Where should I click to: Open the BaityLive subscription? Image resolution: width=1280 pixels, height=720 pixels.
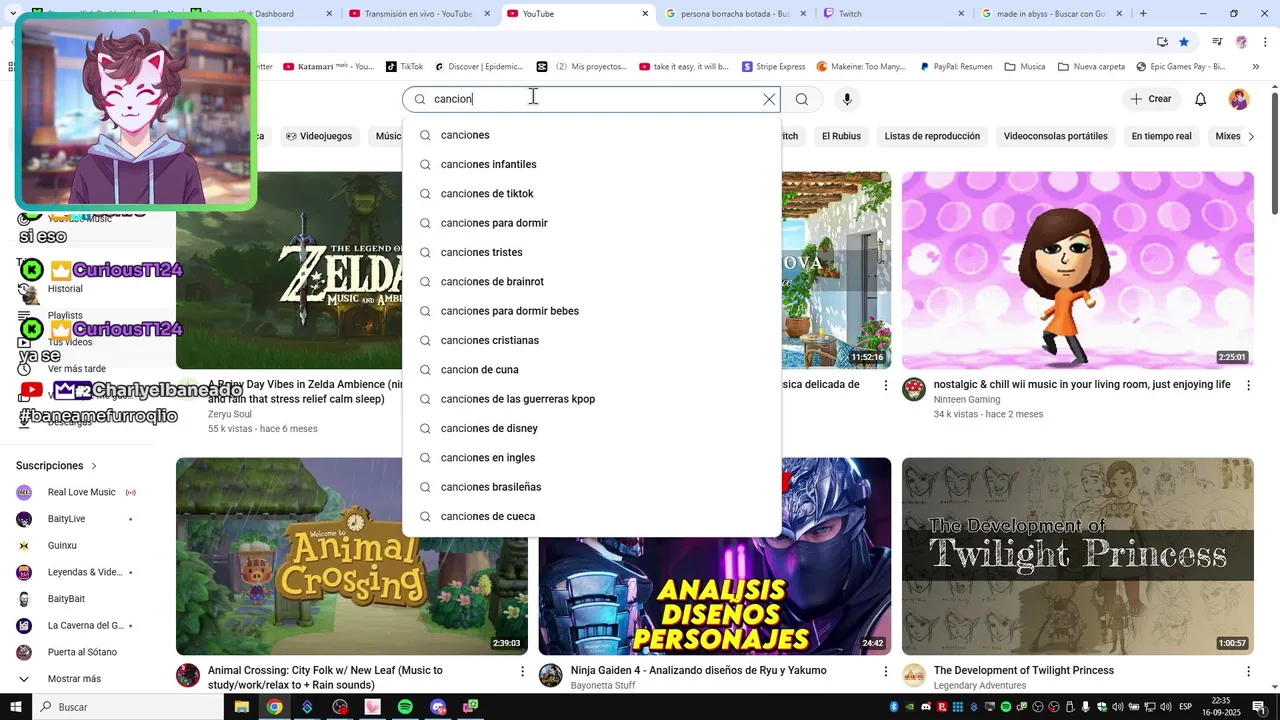(x=76, y=519)
